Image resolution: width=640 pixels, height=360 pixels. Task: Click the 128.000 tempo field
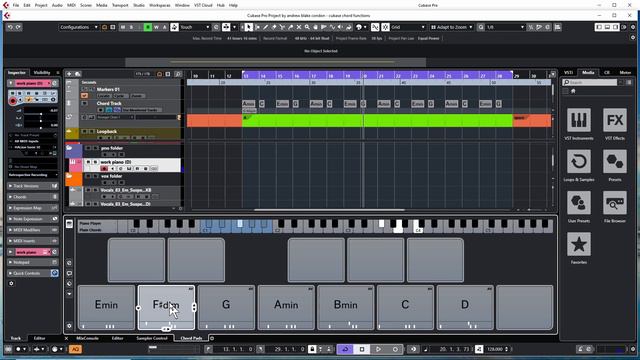(x=495, y=349)
